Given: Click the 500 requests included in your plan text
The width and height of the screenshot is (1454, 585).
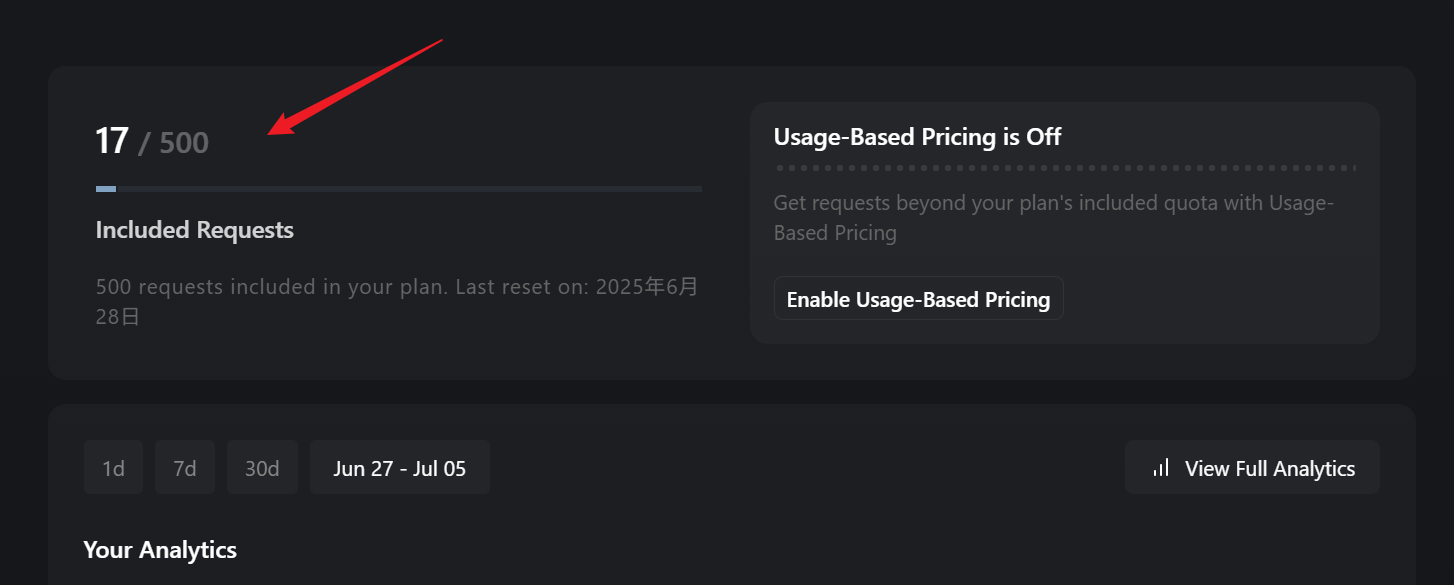Looking at the screenshot, I should coord(270,287).
